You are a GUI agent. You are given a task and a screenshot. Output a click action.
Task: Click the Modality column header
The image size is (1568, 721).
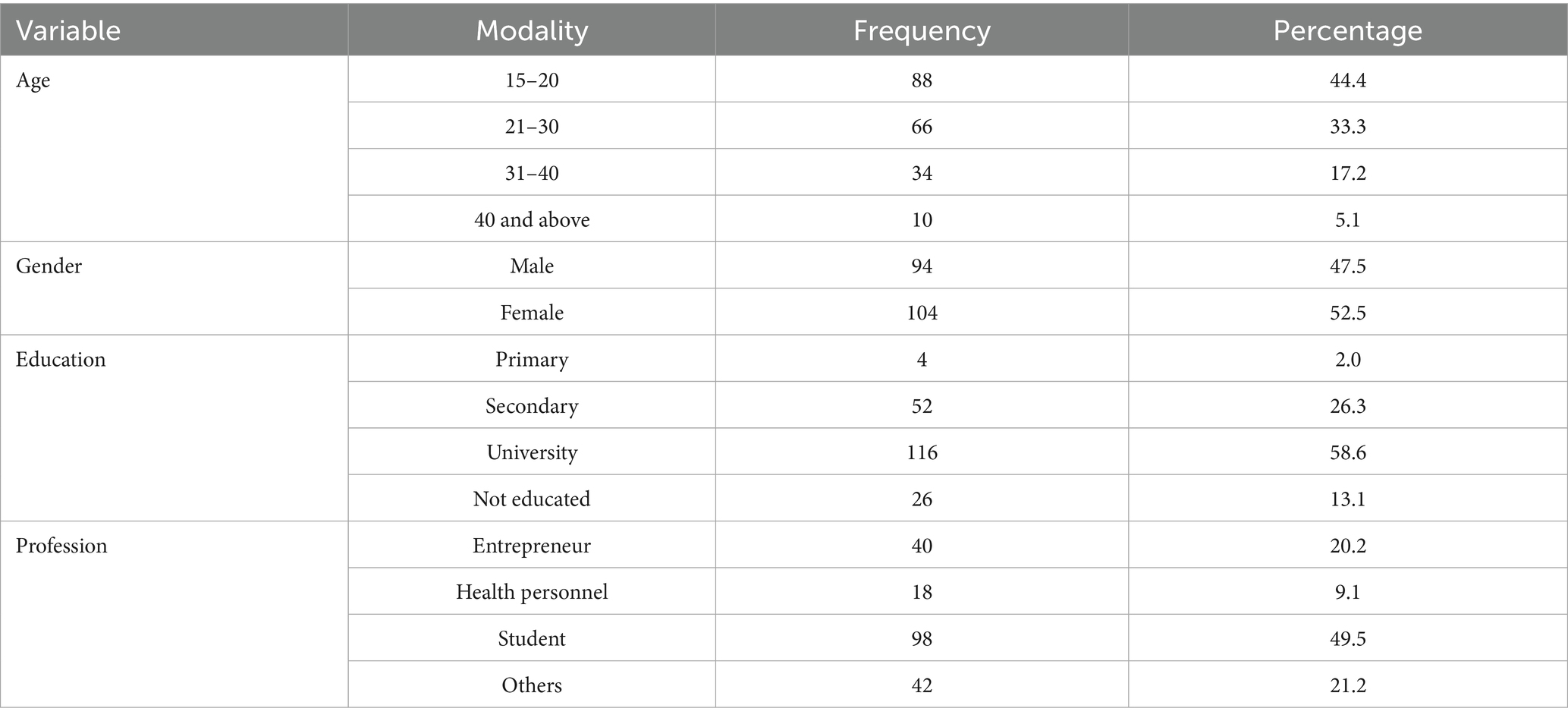click(532, 30)
